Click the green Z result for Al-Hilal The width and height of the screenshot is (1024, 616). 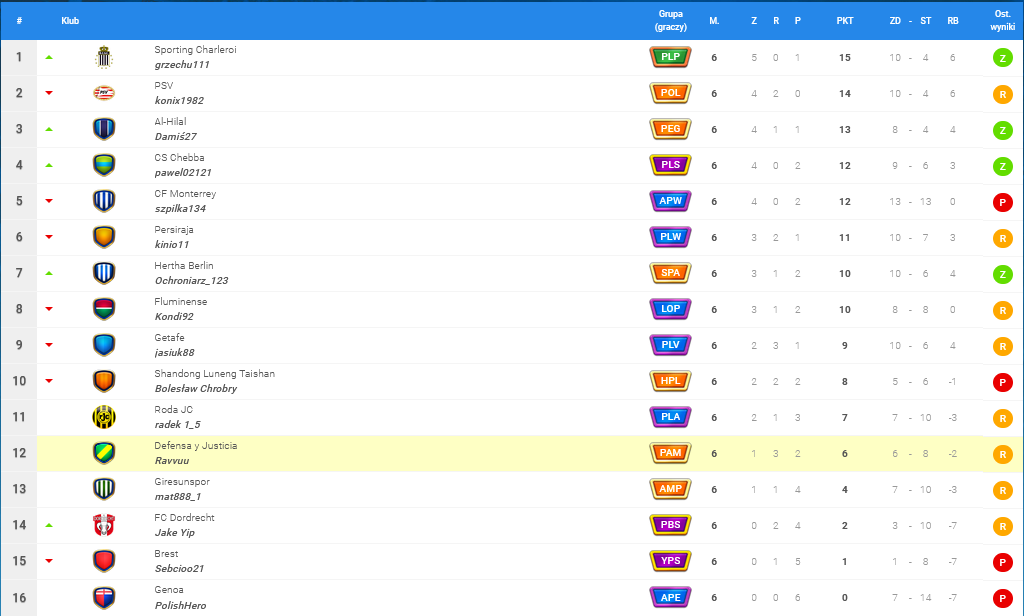[x=1002, y=130]
